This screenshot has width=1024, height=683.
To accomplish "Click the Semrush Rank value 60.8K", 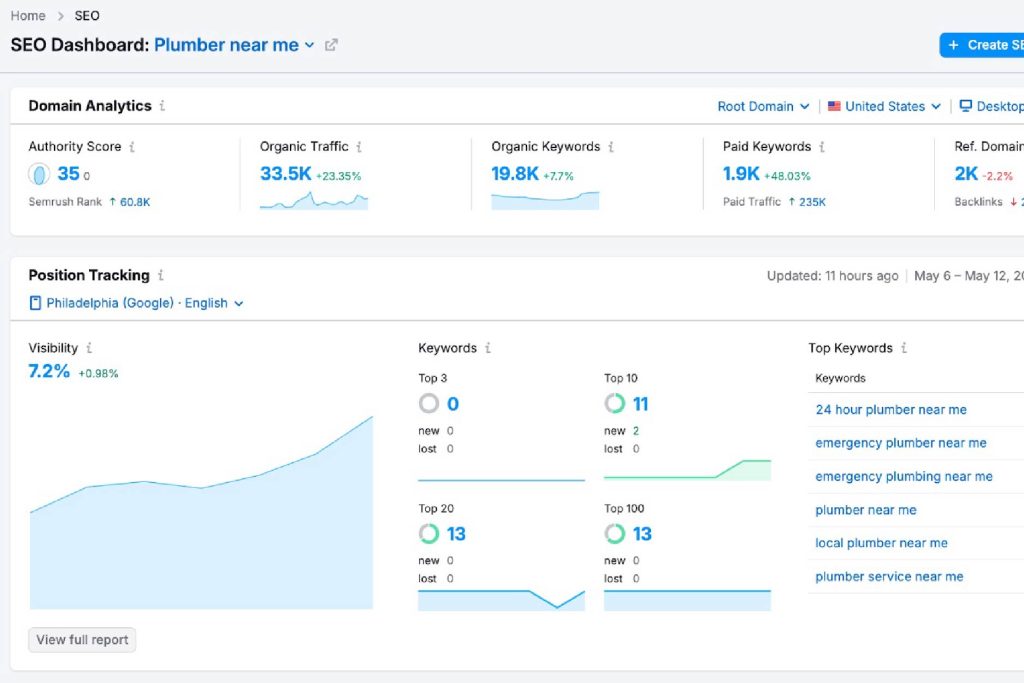I will (135, 202).
